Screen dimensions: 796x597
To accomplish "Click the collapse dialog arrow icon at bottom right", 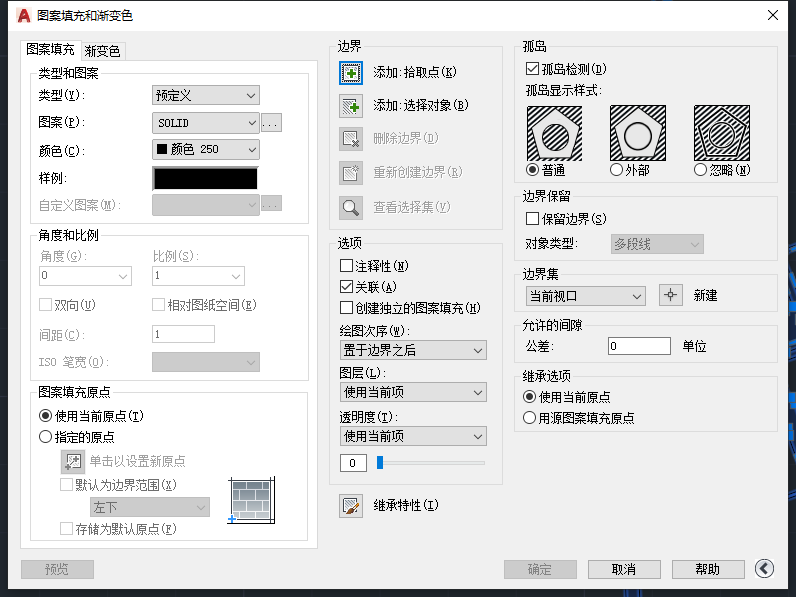I will coord(765,569).
